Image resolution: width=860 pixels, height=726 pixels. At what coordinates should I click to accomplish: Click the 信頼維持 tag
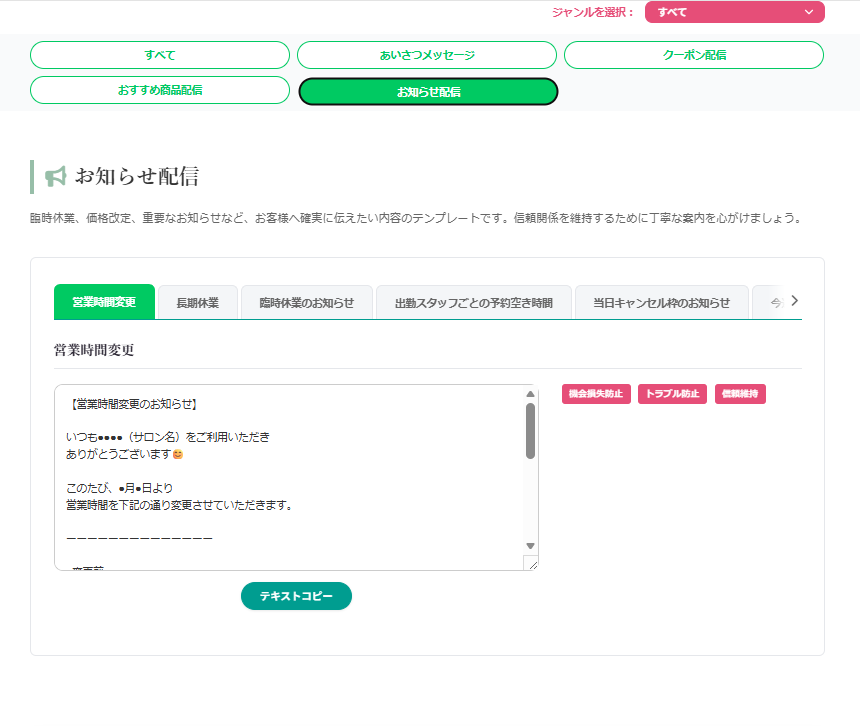click(740, 394)
